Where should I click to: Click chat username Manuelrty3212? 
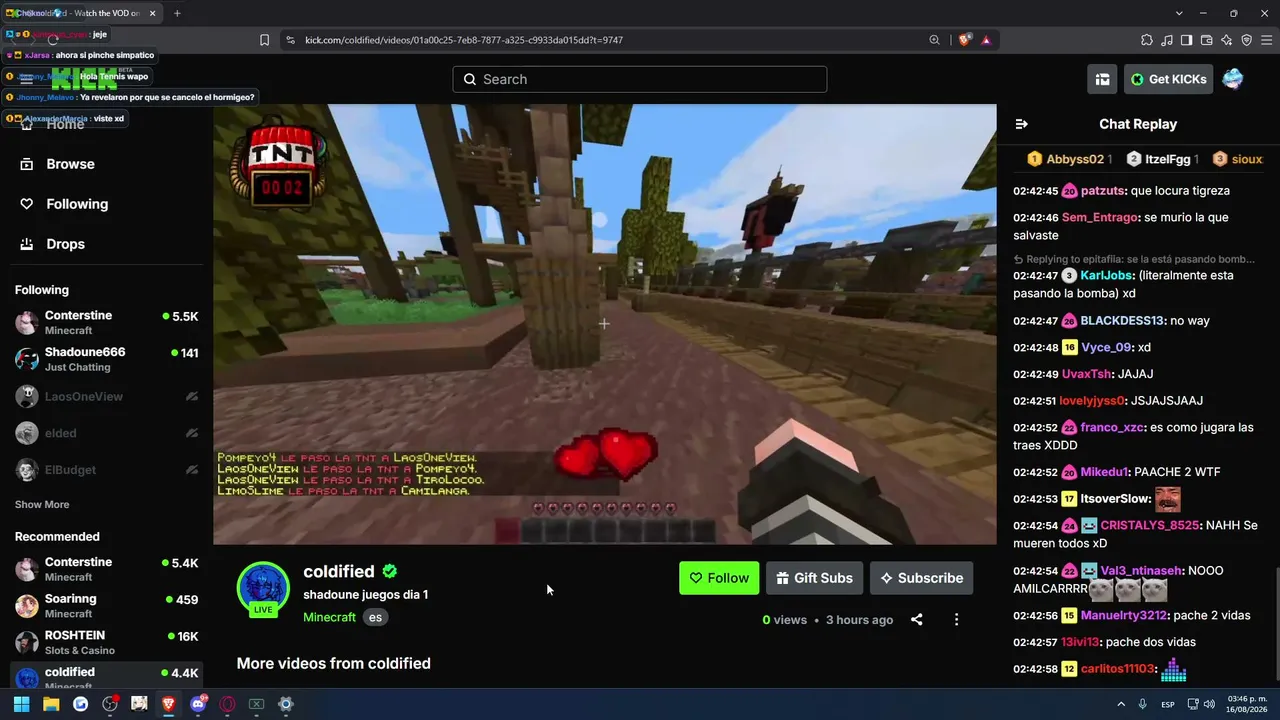point(1123,616)
